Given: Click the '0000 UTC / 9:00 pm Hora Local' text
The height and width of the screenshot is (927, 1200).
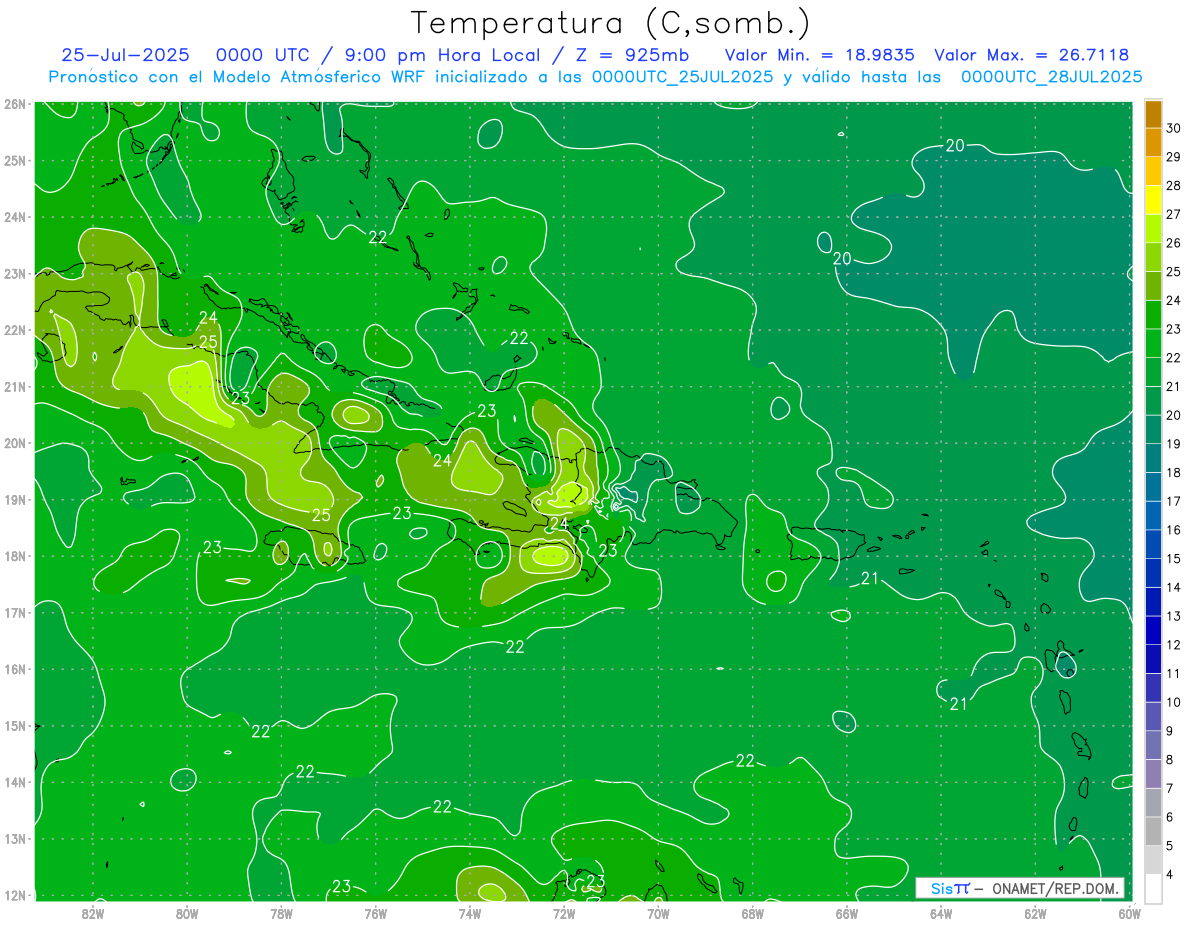Looking at the screenshot, I should [379, 55].
